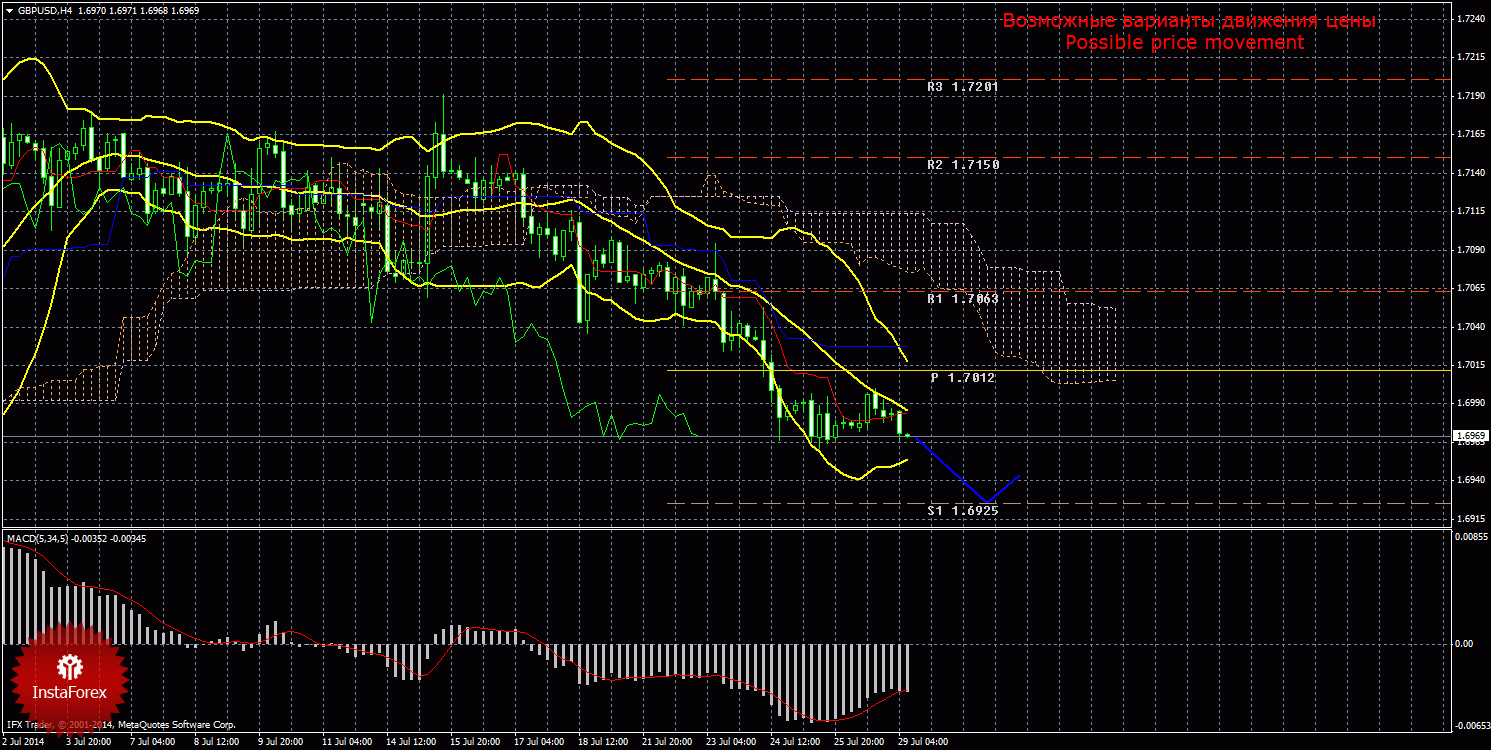
Task: Select the R3 1.7201 resistance level label
Action: point(963,87)
